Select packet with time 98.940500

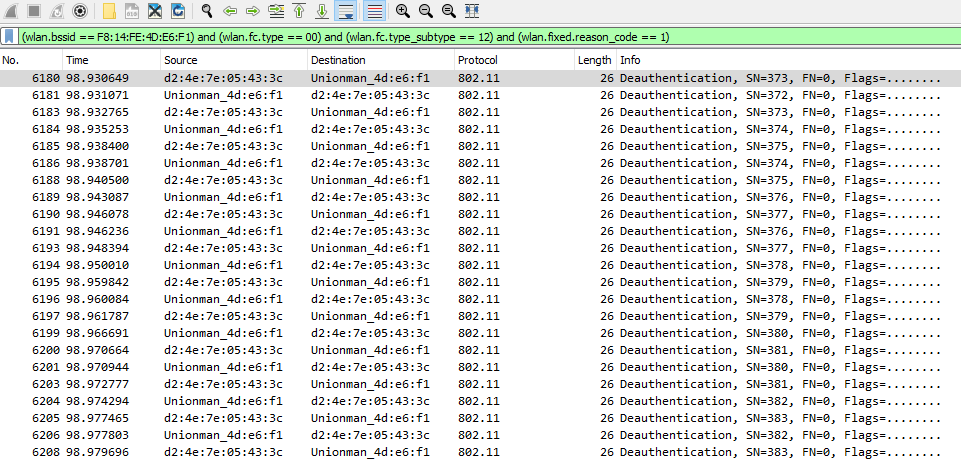(480, 180)
